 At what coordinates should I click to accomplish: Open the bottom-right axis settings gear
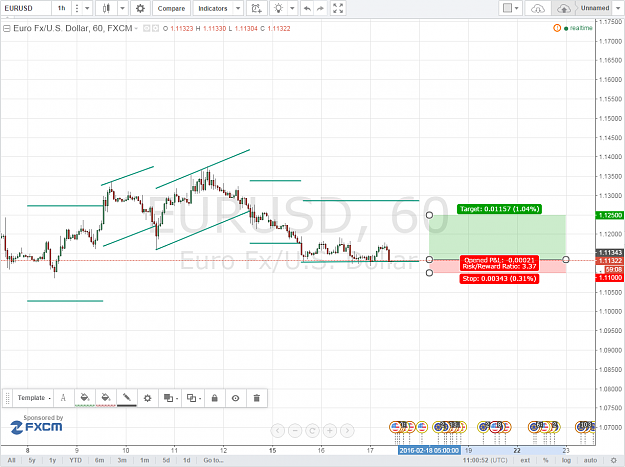point(613,460)
